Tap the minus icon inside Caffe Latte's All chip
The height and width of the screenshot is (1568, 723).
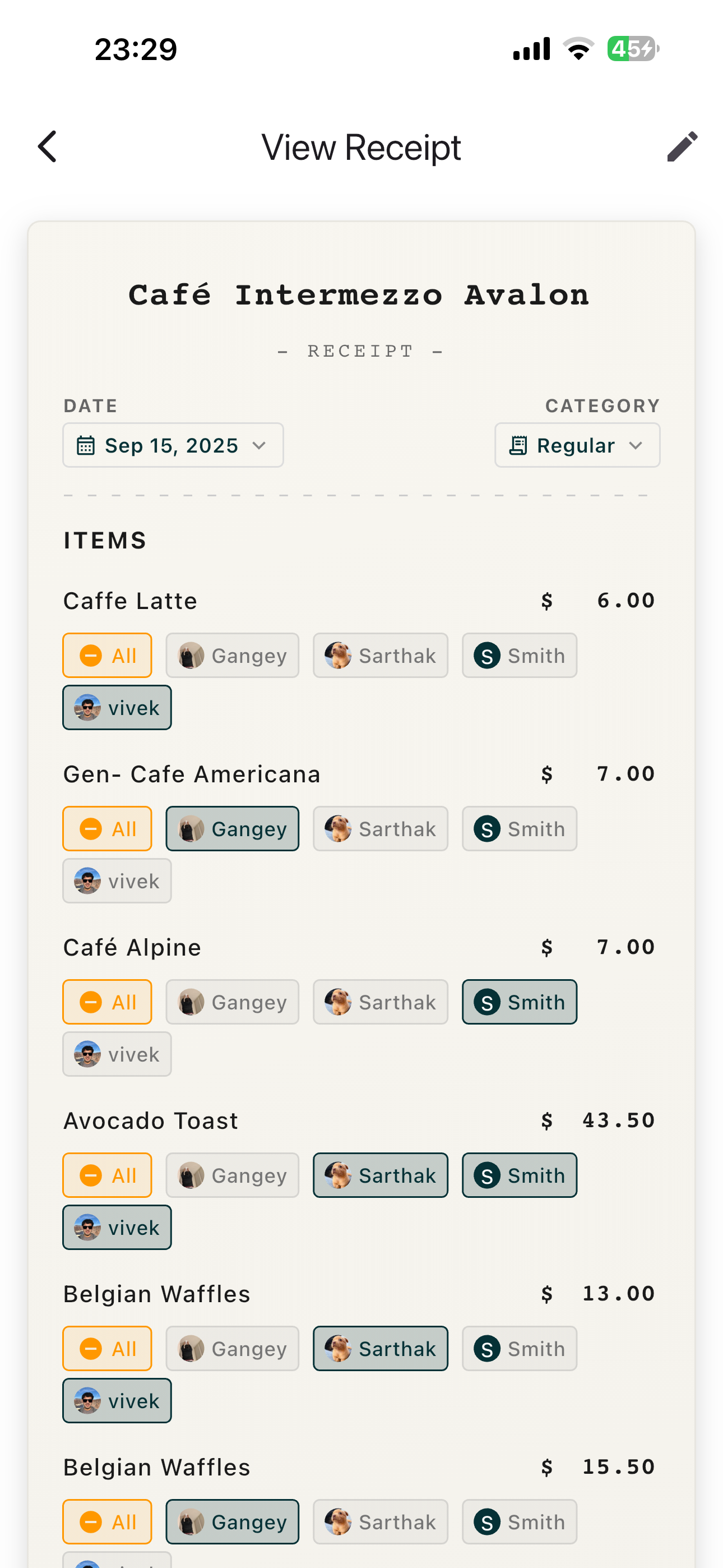click(91, 655)
